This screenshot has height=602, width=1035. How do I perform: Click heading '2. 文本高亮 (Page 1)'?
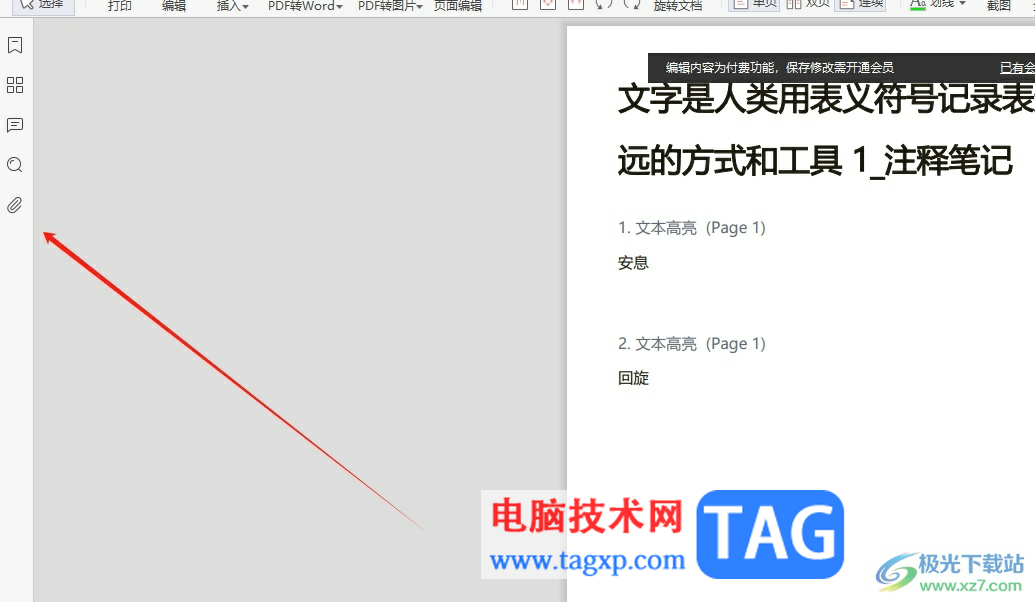point(692,344)
